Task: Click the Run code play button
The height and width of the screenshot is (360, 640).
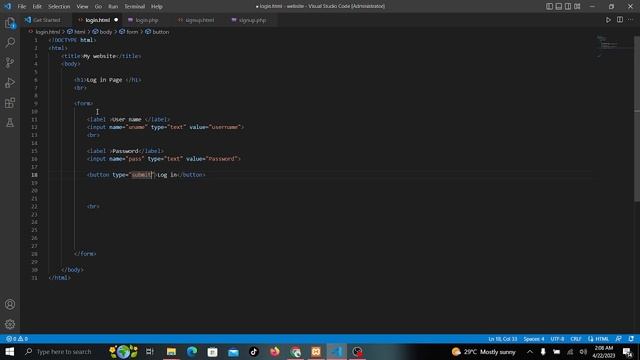Action: [x=608, y=20]
